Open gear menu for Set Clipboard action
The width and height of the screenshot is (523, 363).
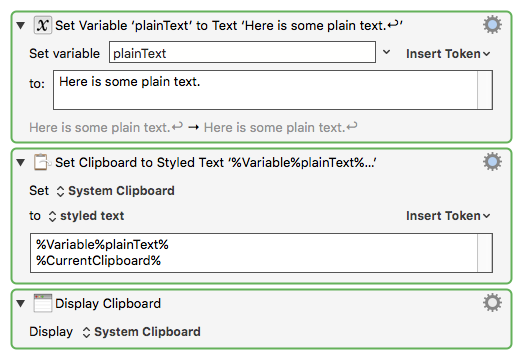click(492, 162)
